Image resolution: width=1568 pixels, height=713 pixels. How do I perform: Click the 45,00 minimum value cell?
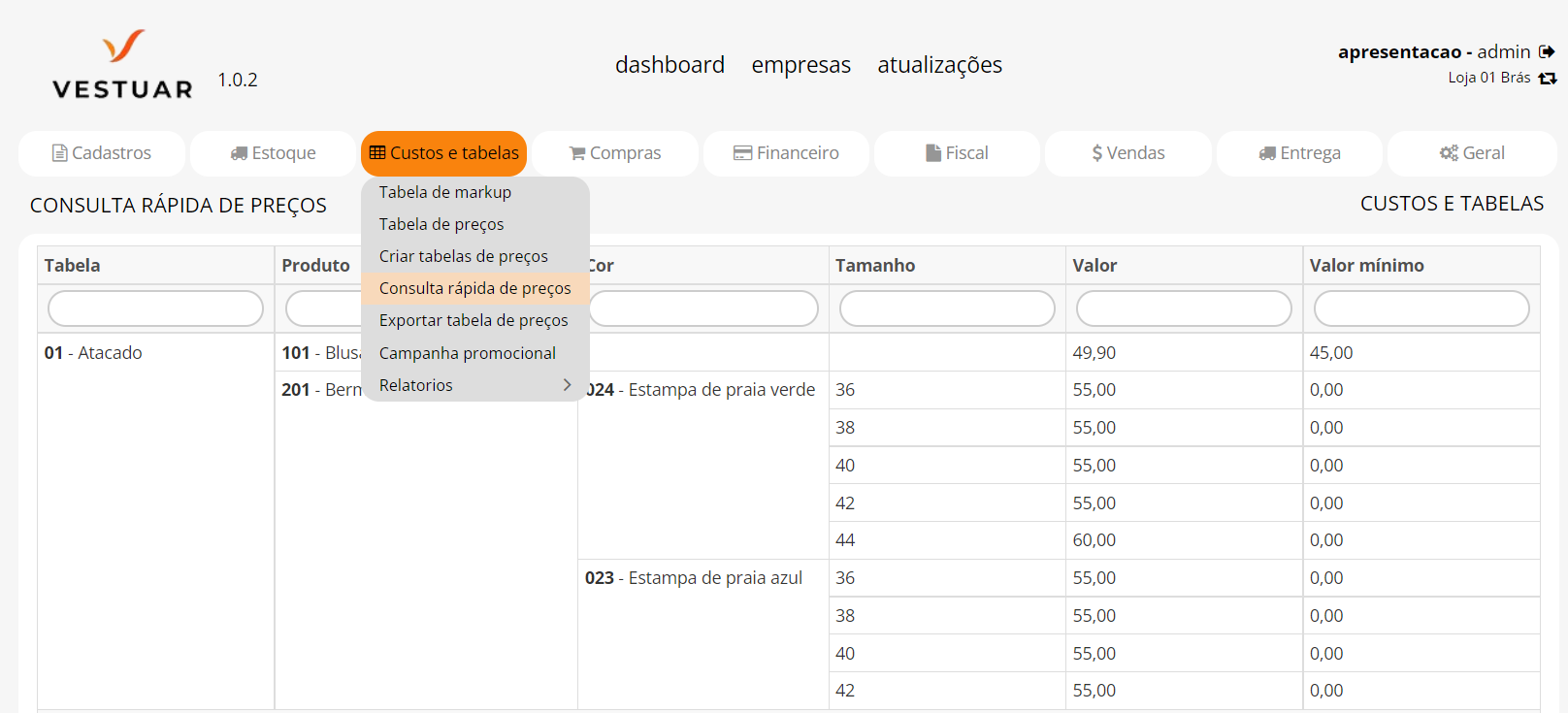coord(1421,353)
